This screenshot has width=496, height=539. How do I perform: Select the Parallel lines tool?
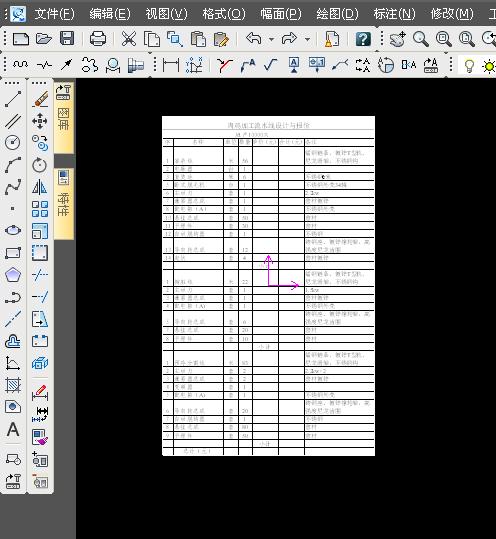[13, 121]
